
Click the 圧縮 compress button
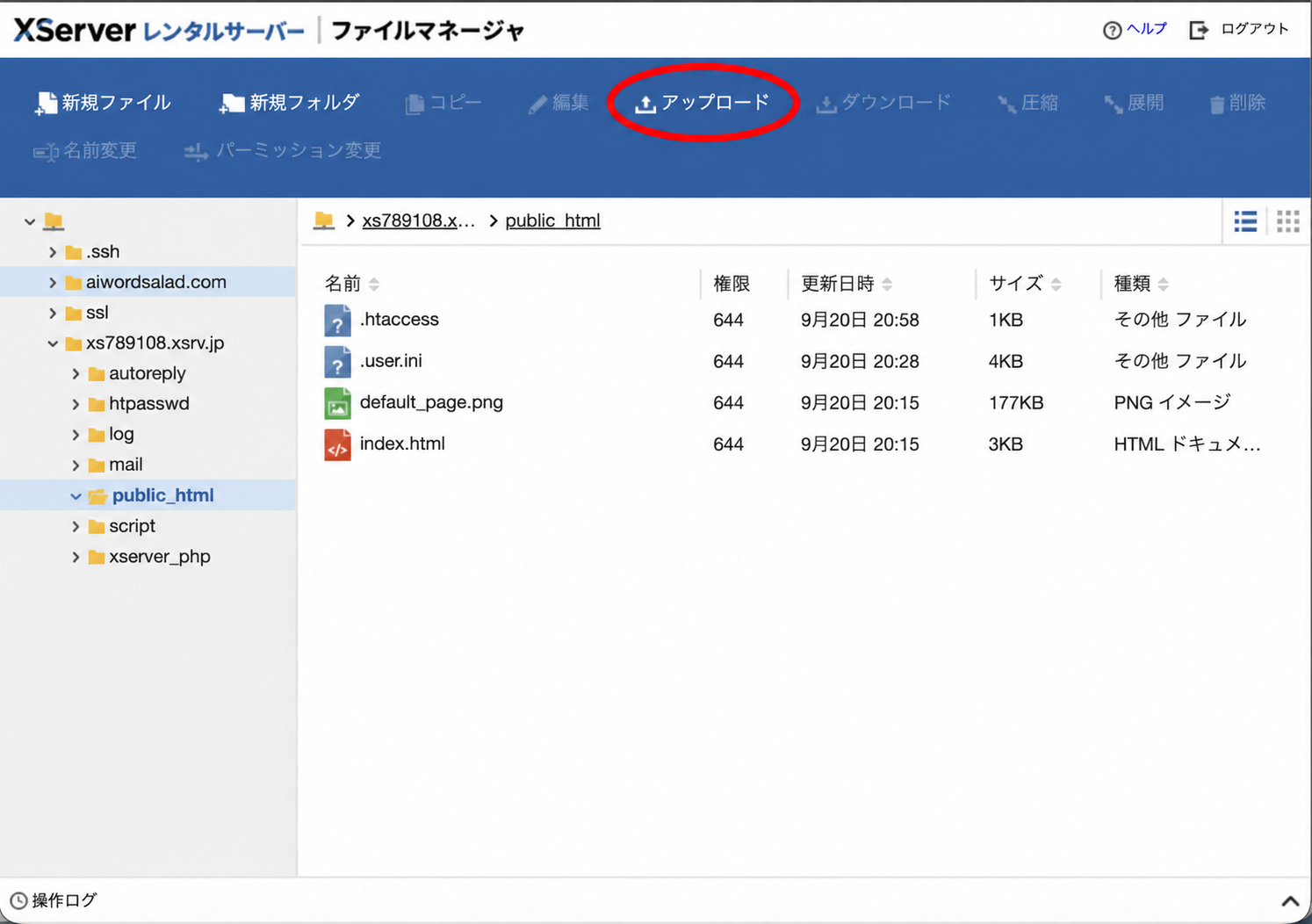coord(1027,103)
